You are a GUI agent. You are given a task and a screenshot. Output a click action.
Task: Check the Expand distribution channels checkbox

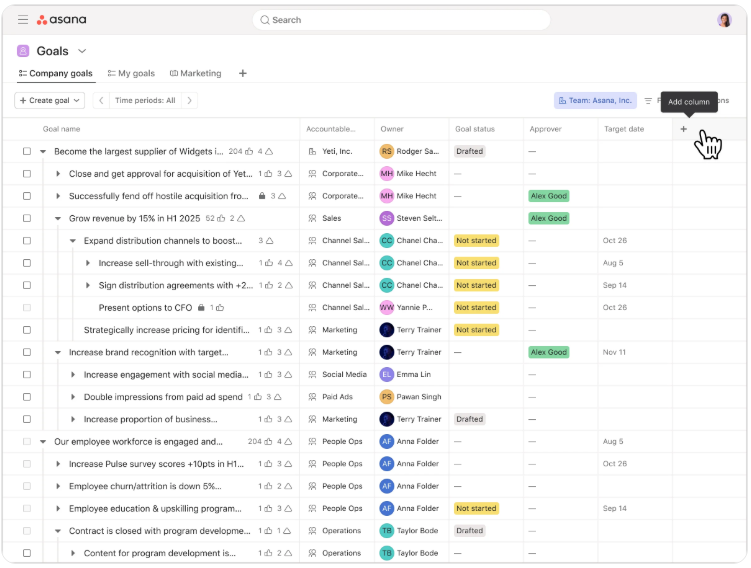tap(27, 240)
